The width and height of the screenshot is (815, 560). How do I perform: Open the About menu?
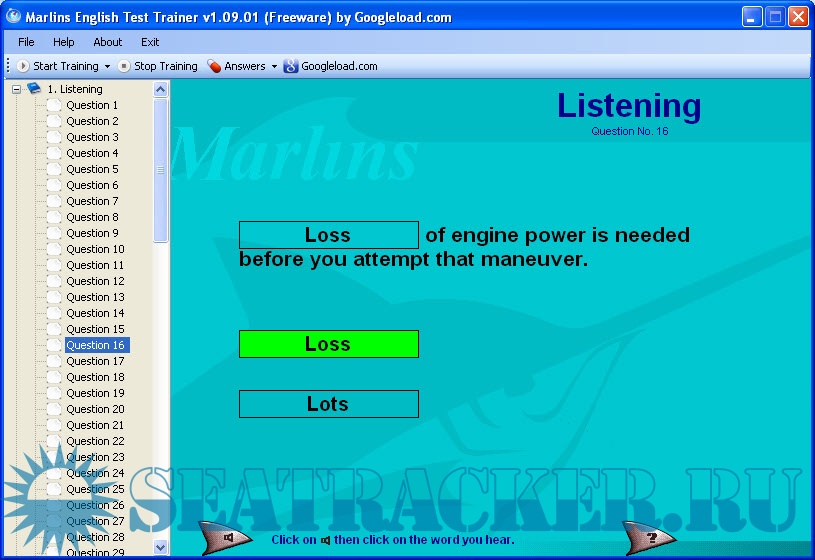click(x=107, y=42)
